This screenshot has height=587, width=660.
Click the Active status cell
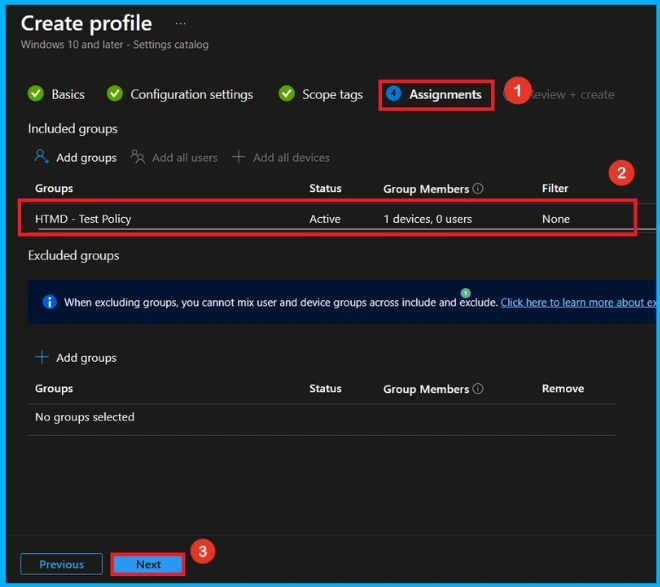click(x=325, y=219)
